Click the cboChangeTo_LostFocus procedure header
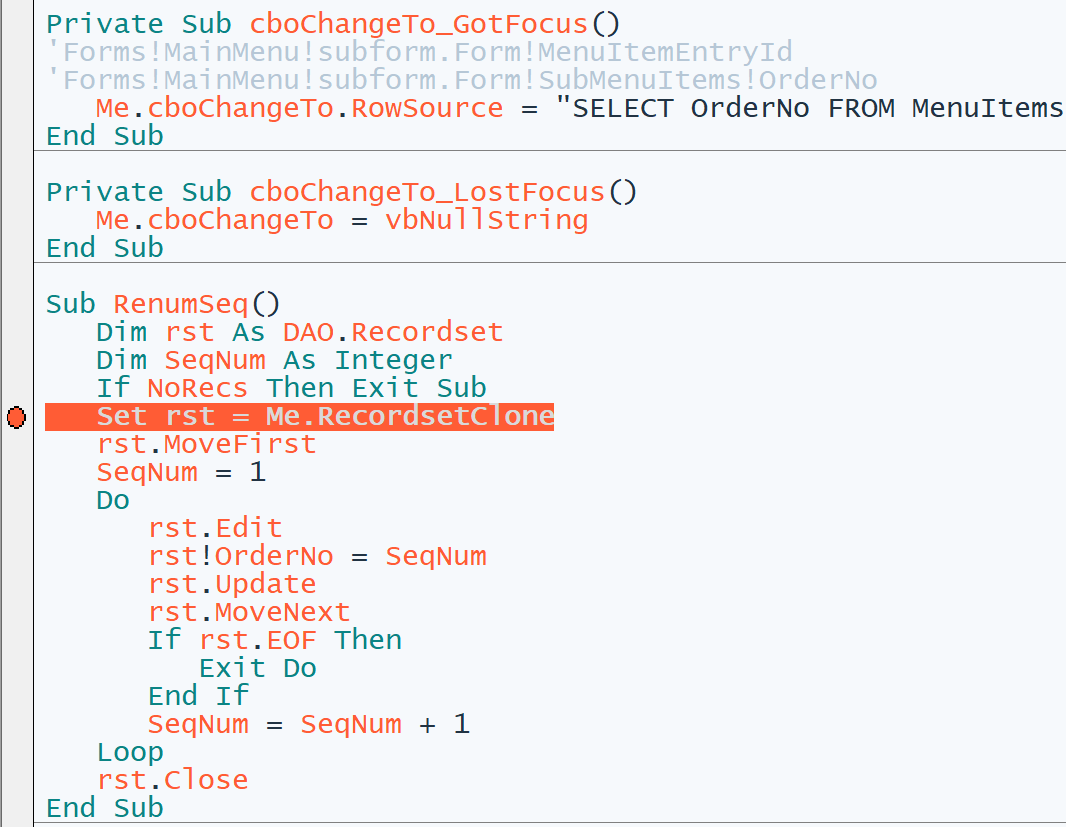 click(341, 192)
